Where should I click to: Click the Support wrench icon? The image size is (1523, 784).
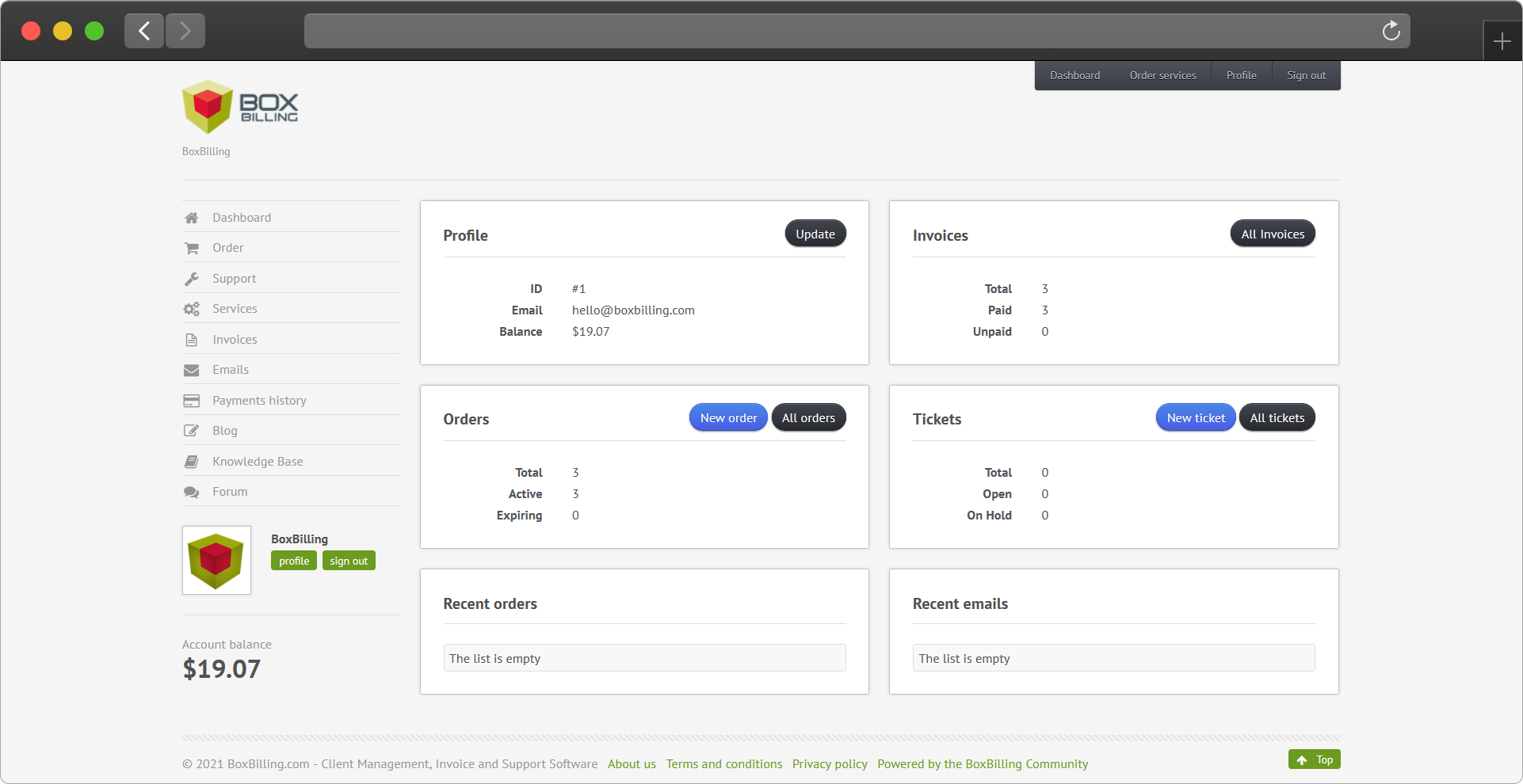pos(192,278)
